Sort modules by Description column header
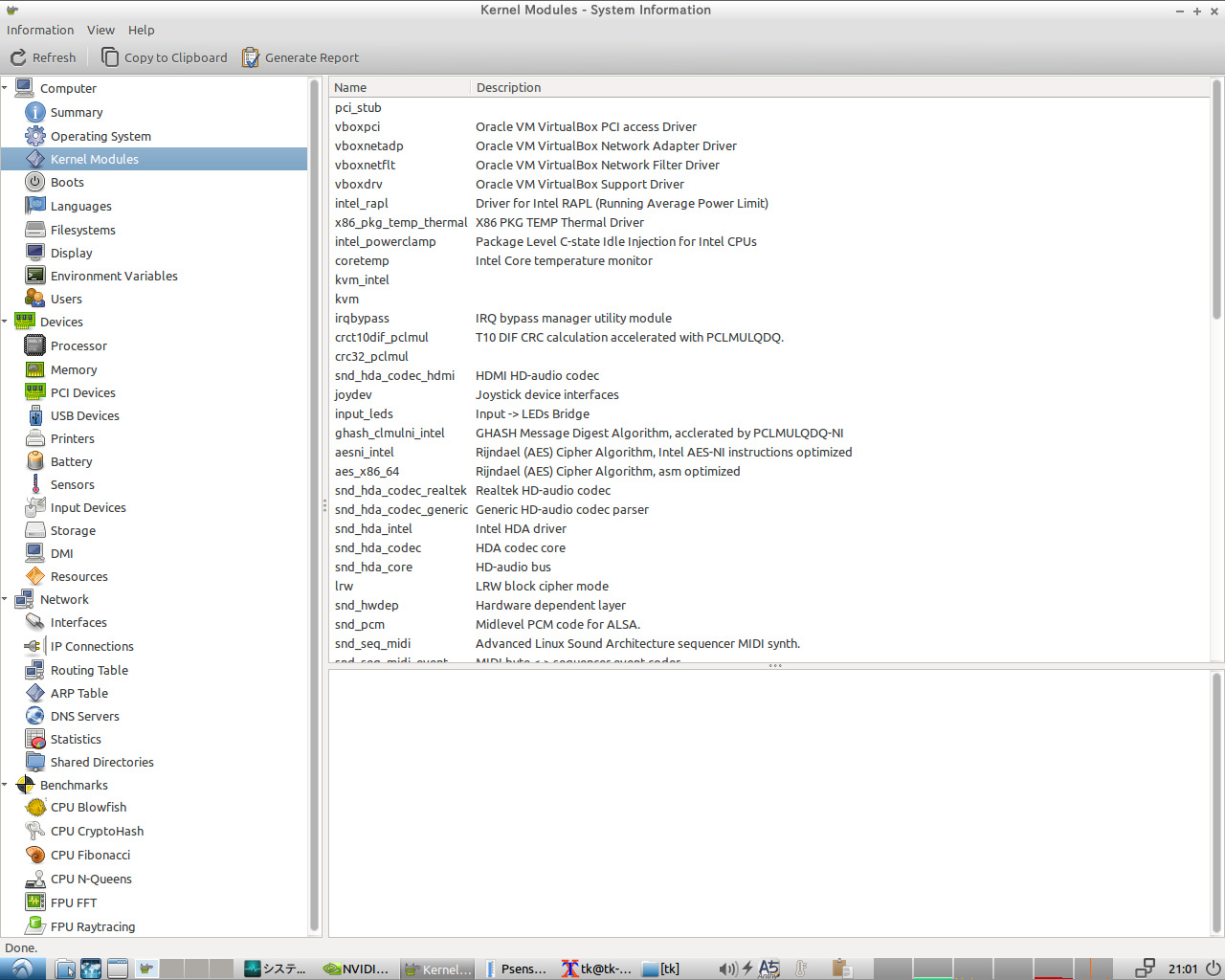Image resolution: width=1225 pixels, height=980 pixels. click(x=508, y=87)
